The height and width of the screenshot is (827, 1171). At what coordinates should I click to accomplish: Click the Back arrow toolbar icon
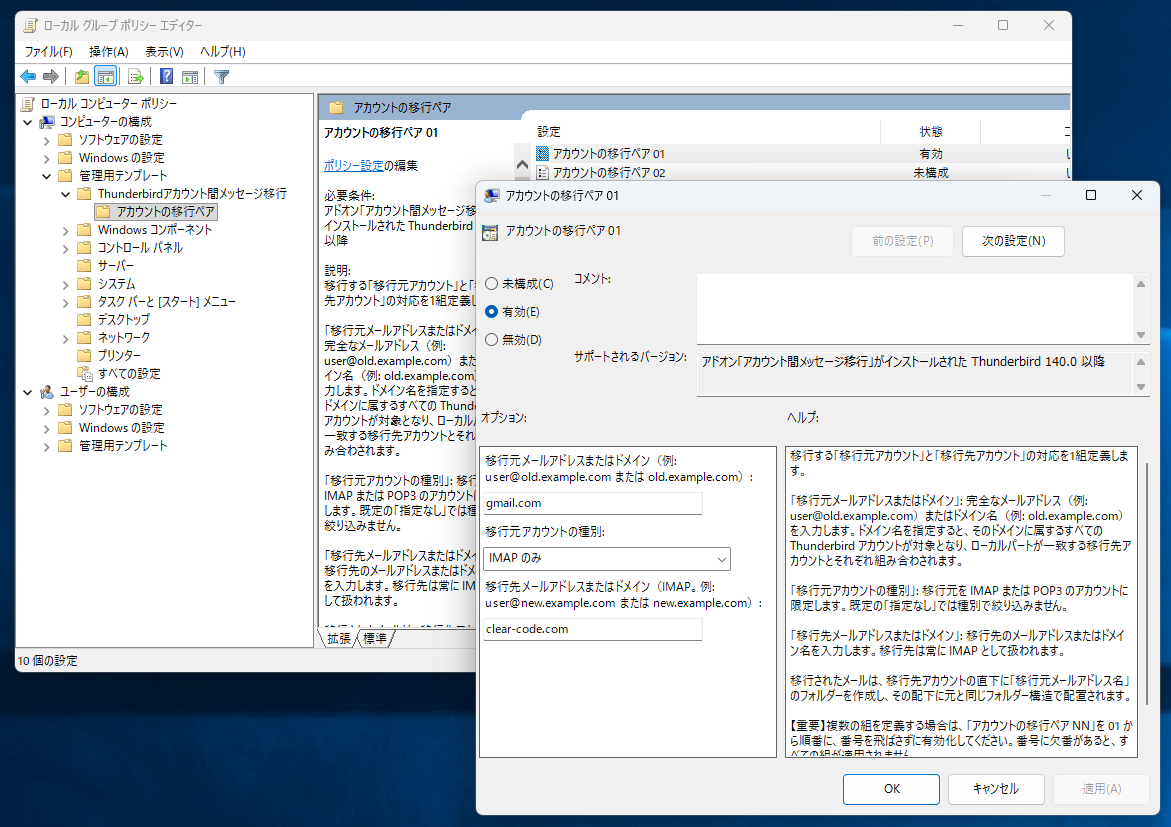coord(28,76)
